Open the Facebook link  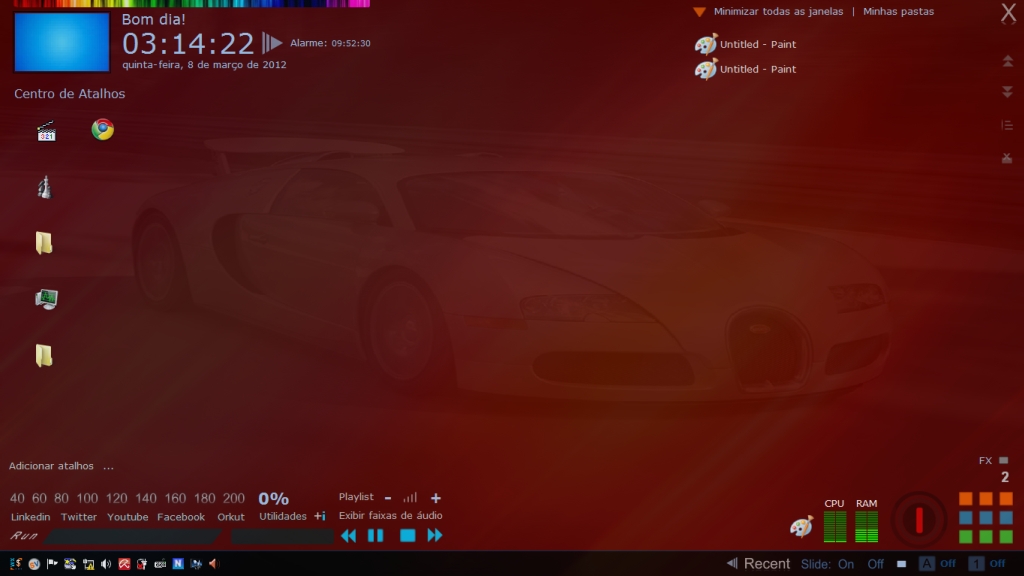click(181, 517)
